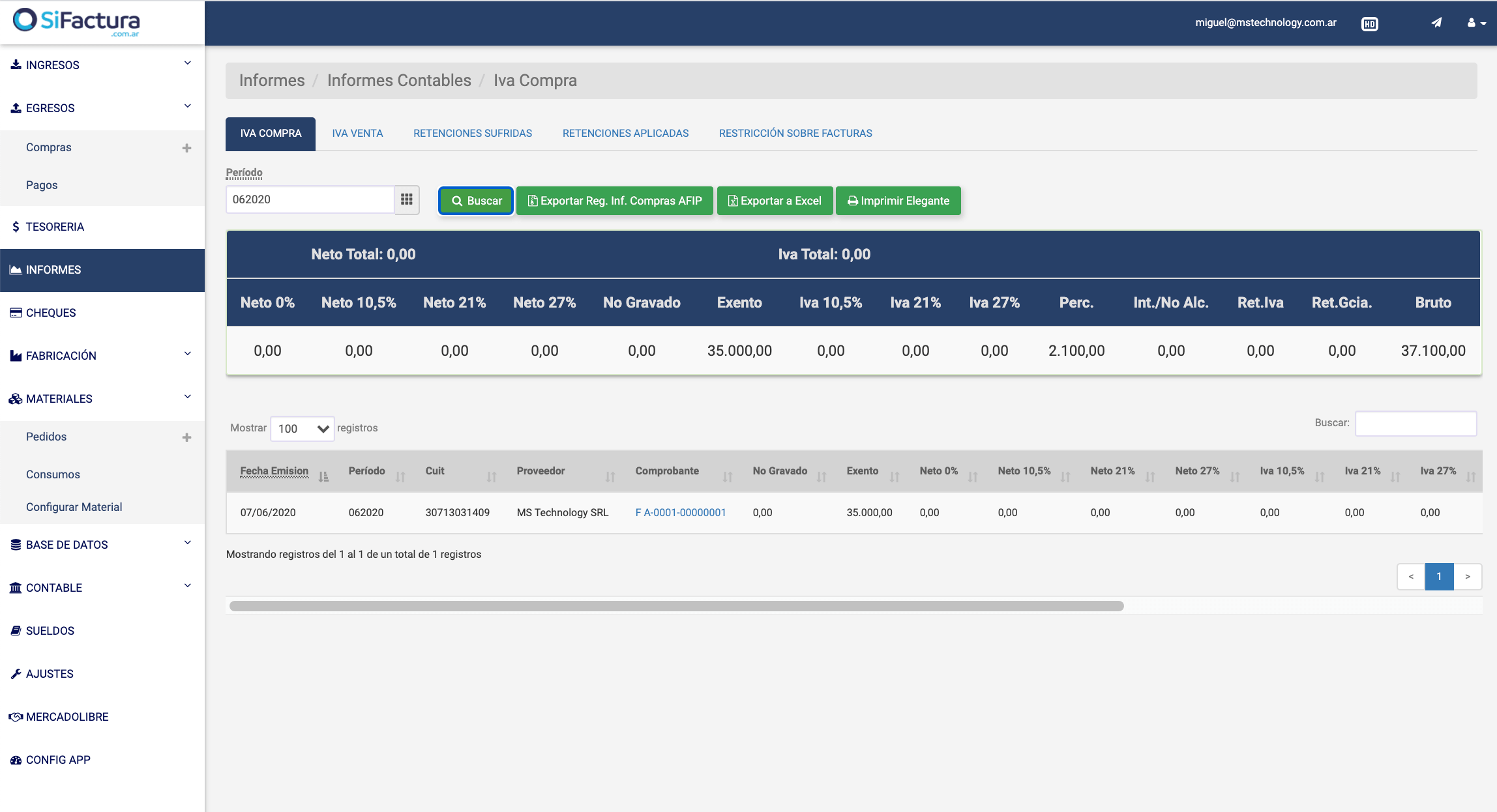Click the paper plane icon in header
The width and height of the screenshot is (1497, 812).
click(x=1436, y=23)
